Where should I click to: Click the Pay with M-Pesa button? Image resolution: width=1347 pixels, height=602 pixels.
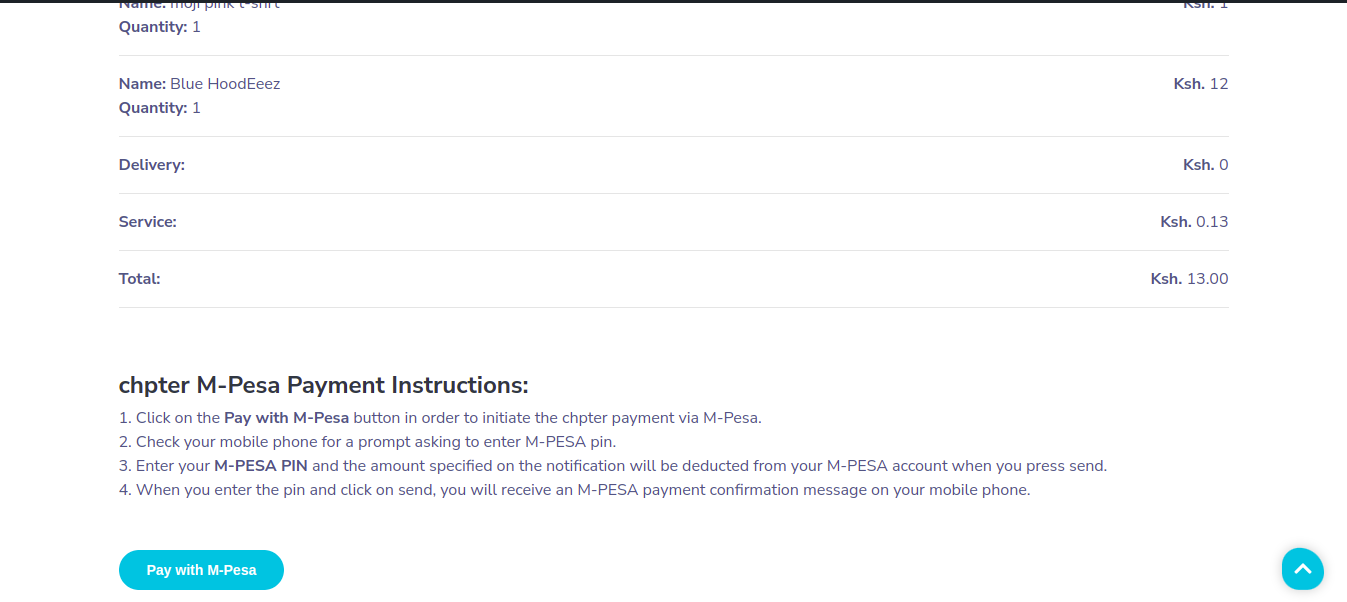[201, 570]
